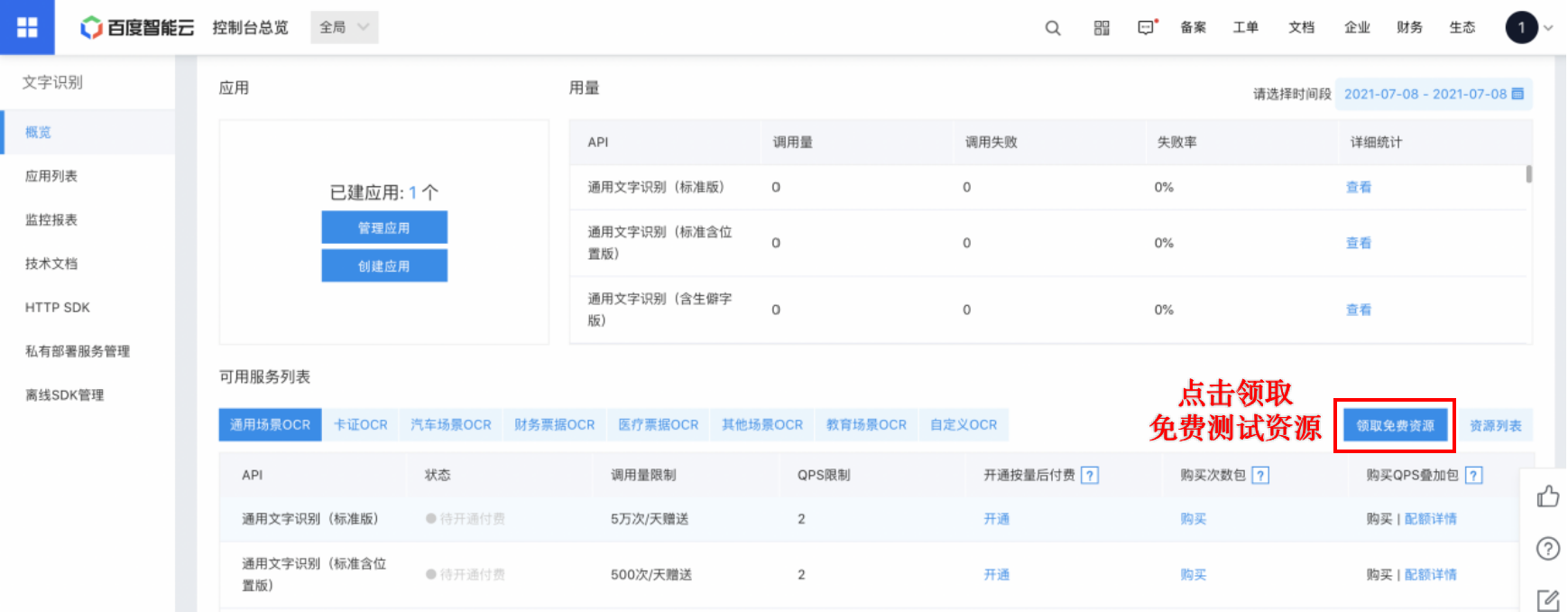This screenshot has height=612, width=1568.
Task: Click the 文字识别 sidebar title
Action: [x=52, y=82]
